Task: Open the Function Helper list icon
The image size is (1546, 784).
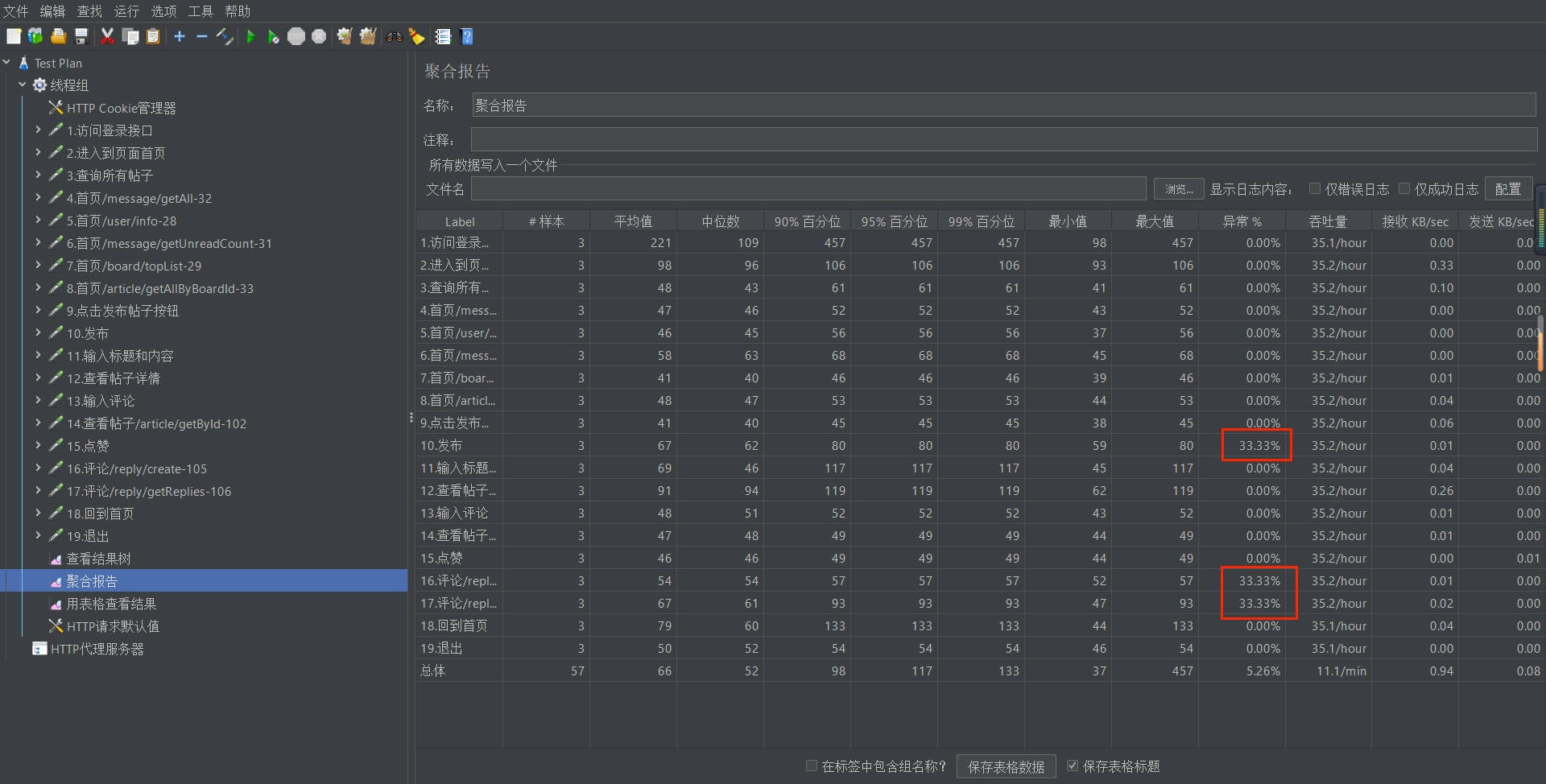Action: tap(443, 36)
